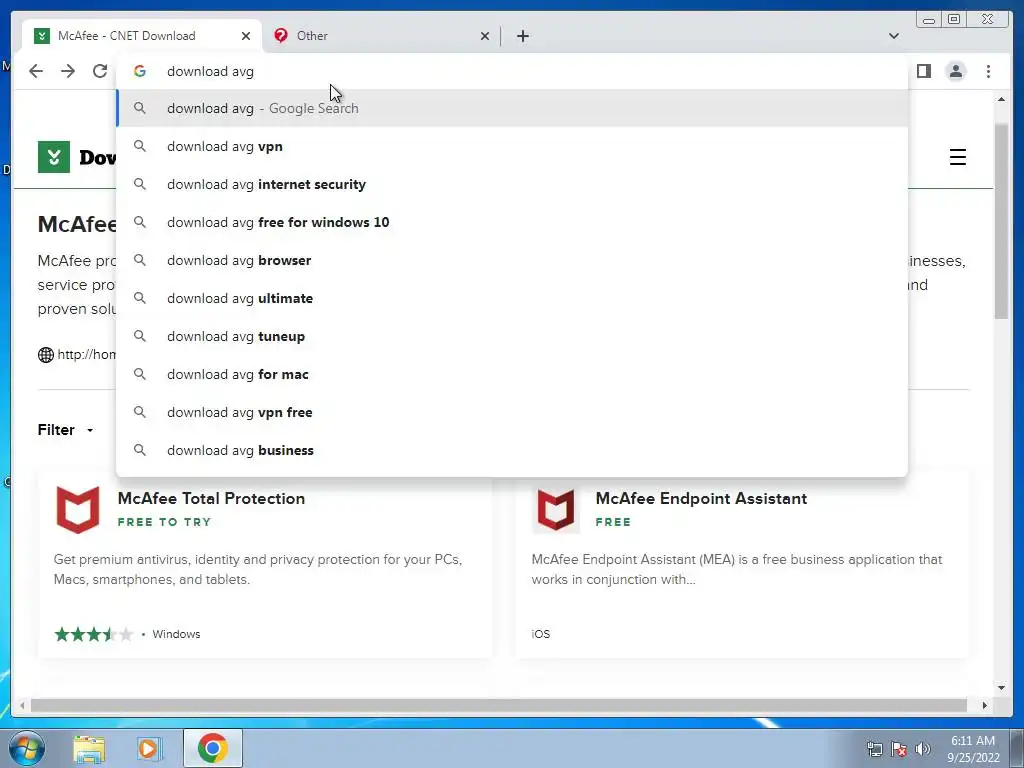Viewport: 1024px width, 768px height.
Task: Click the clock showing 6:11 AM
Action: click(972, 741)
